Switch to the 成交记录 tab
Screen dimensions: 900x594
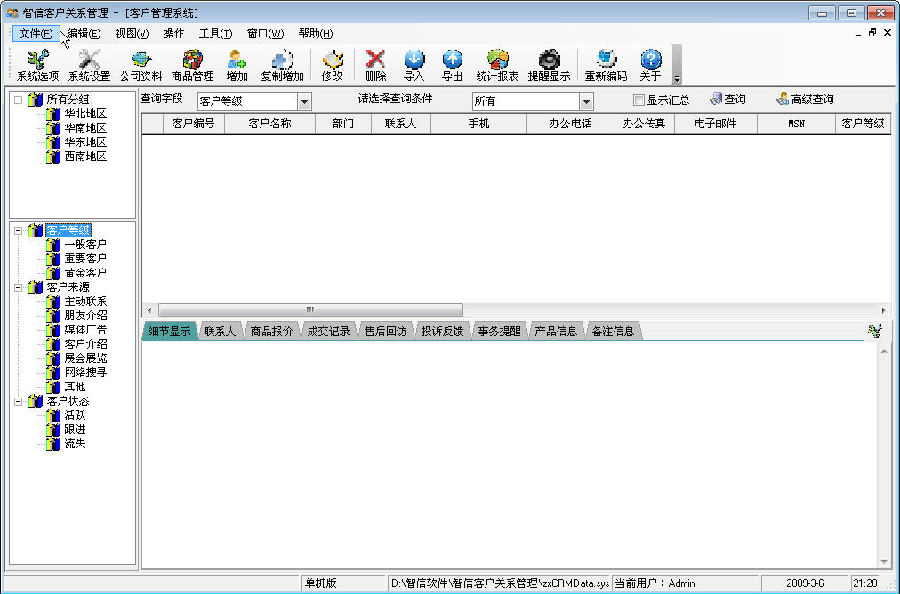pyautogui.click(x=329, y=331)
